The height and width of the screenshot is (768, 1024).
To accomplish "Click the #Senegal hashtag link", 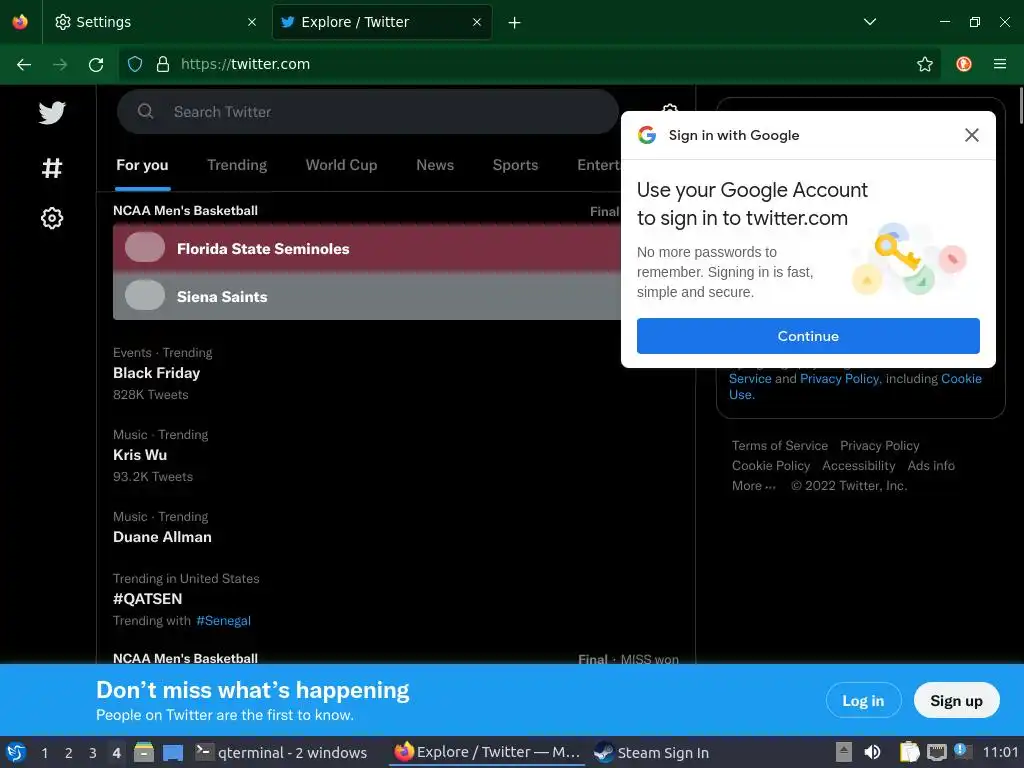I will (223, 621).
